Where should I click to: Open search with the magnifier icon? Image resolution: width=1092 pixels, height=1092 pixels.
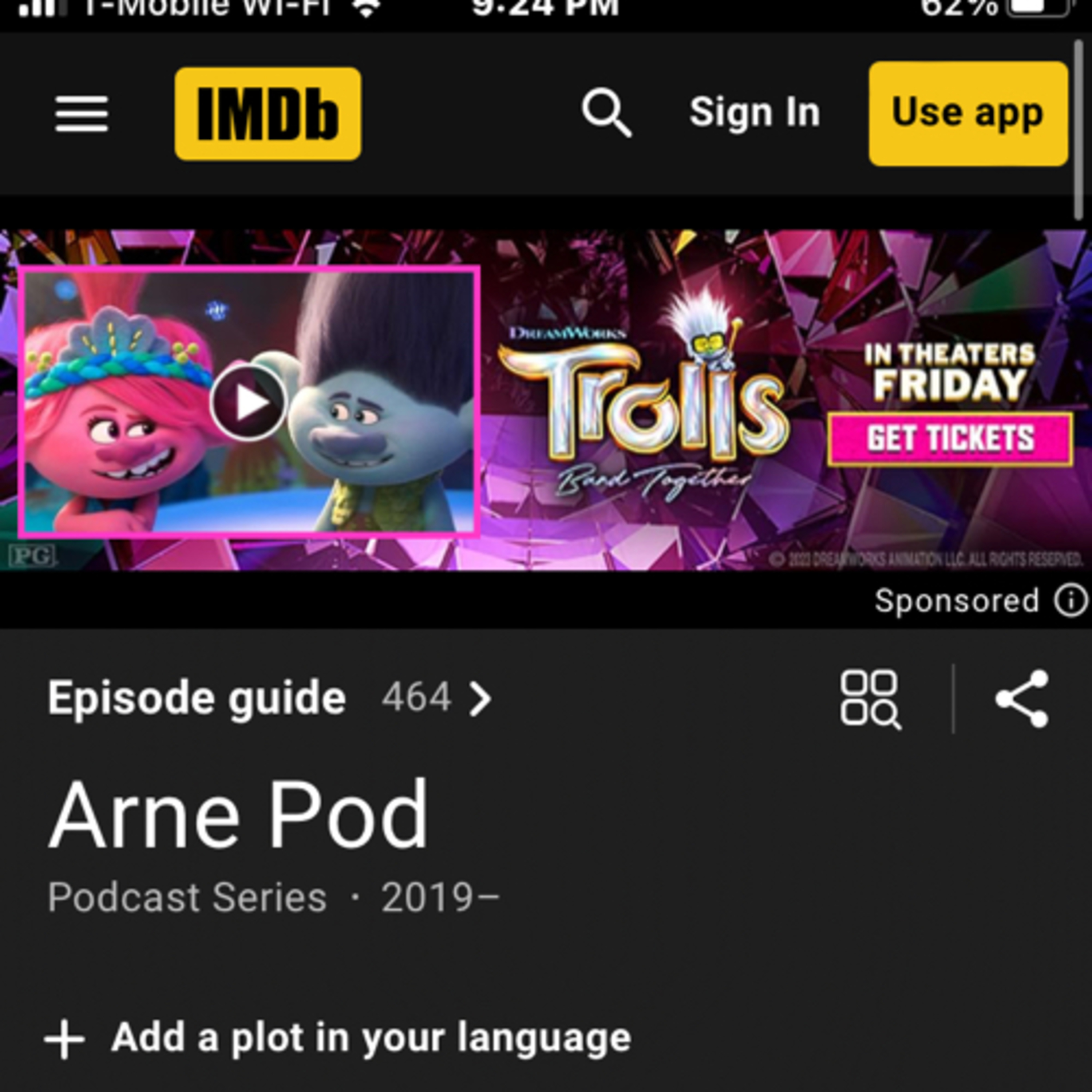pos(606,112)
